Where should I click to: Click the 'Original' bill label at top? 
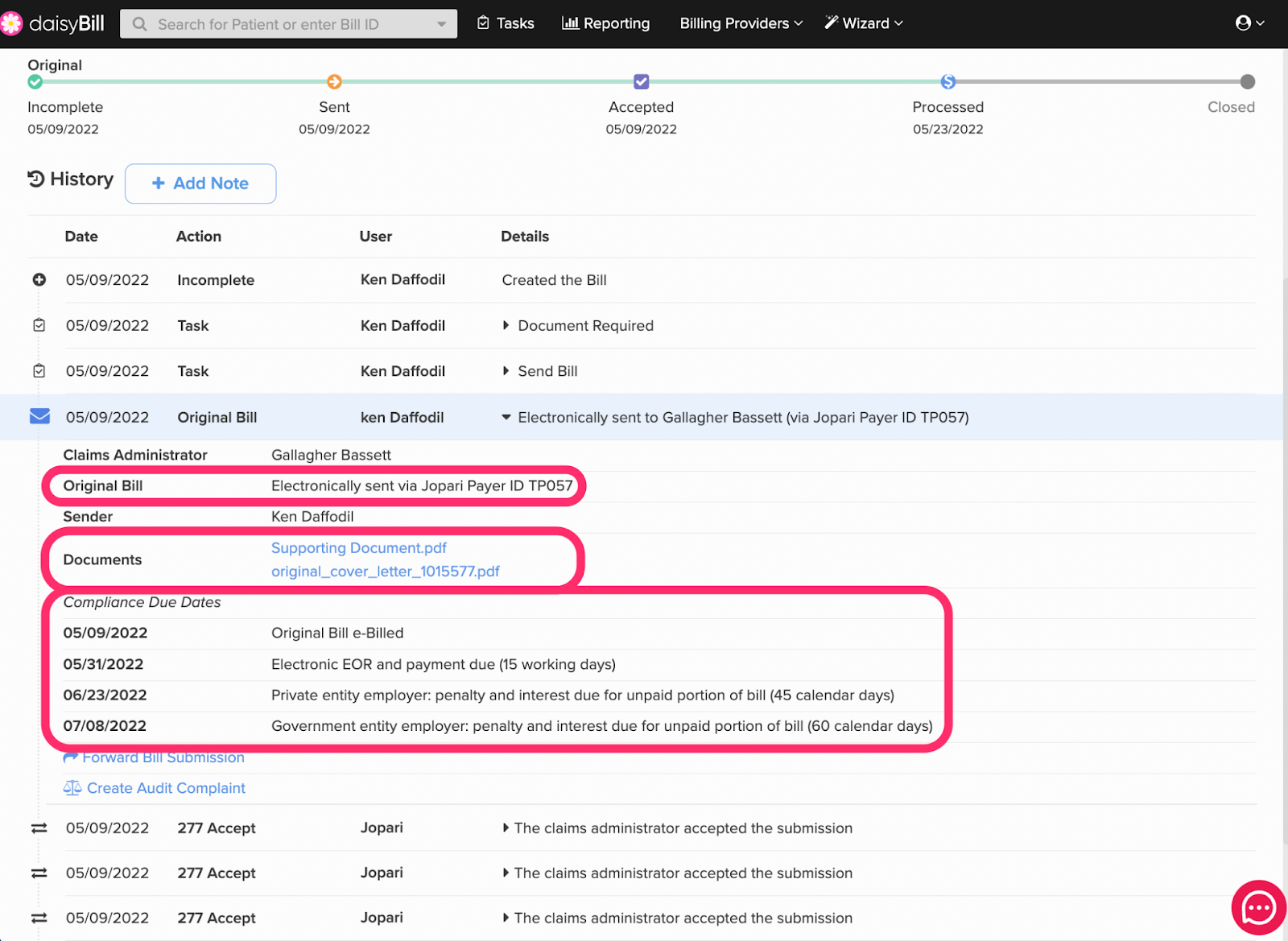point(55,65)
